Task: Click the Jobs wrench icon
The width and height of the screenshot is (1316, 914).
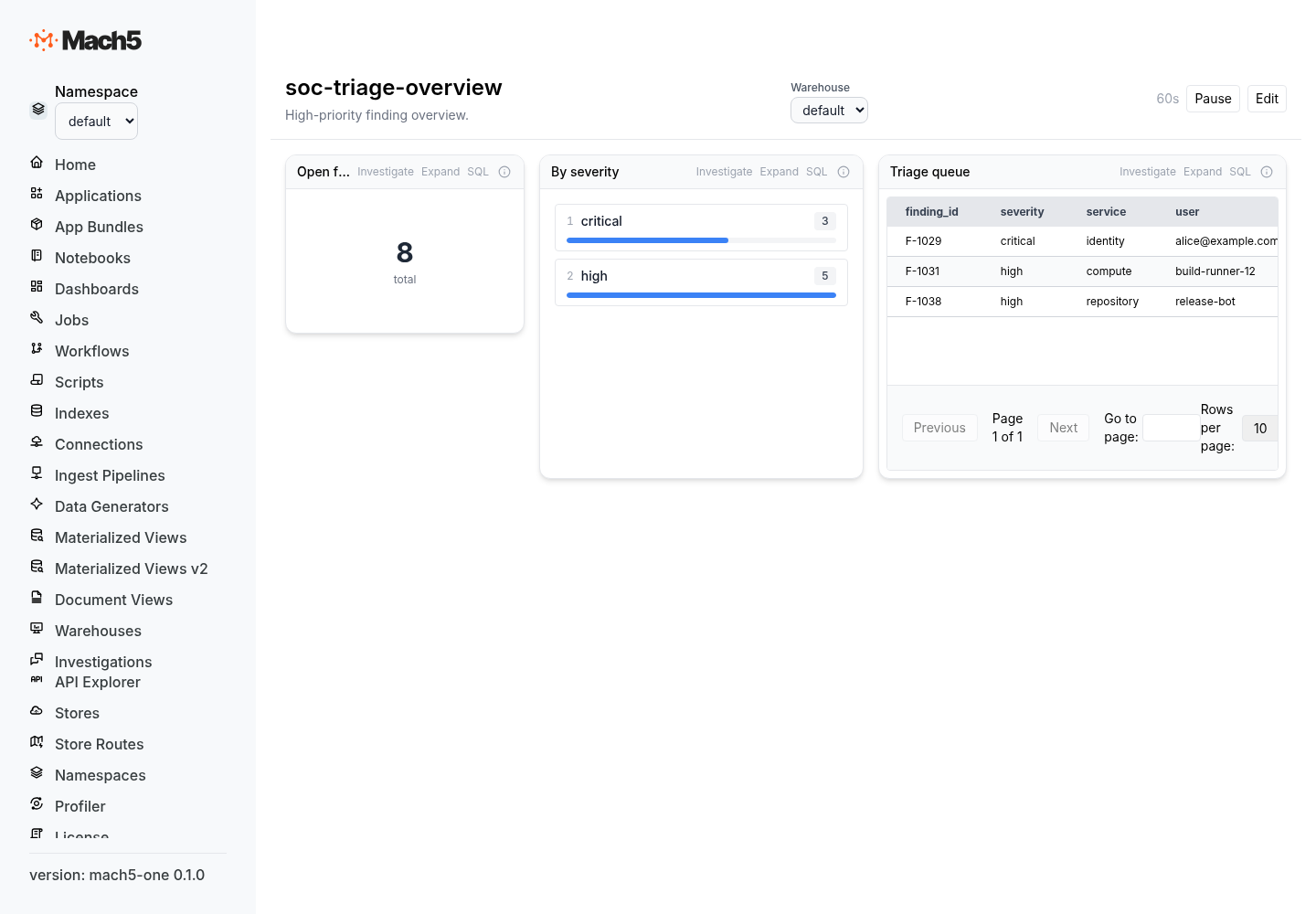Action: pyautogui.click(x=37, y=318)
